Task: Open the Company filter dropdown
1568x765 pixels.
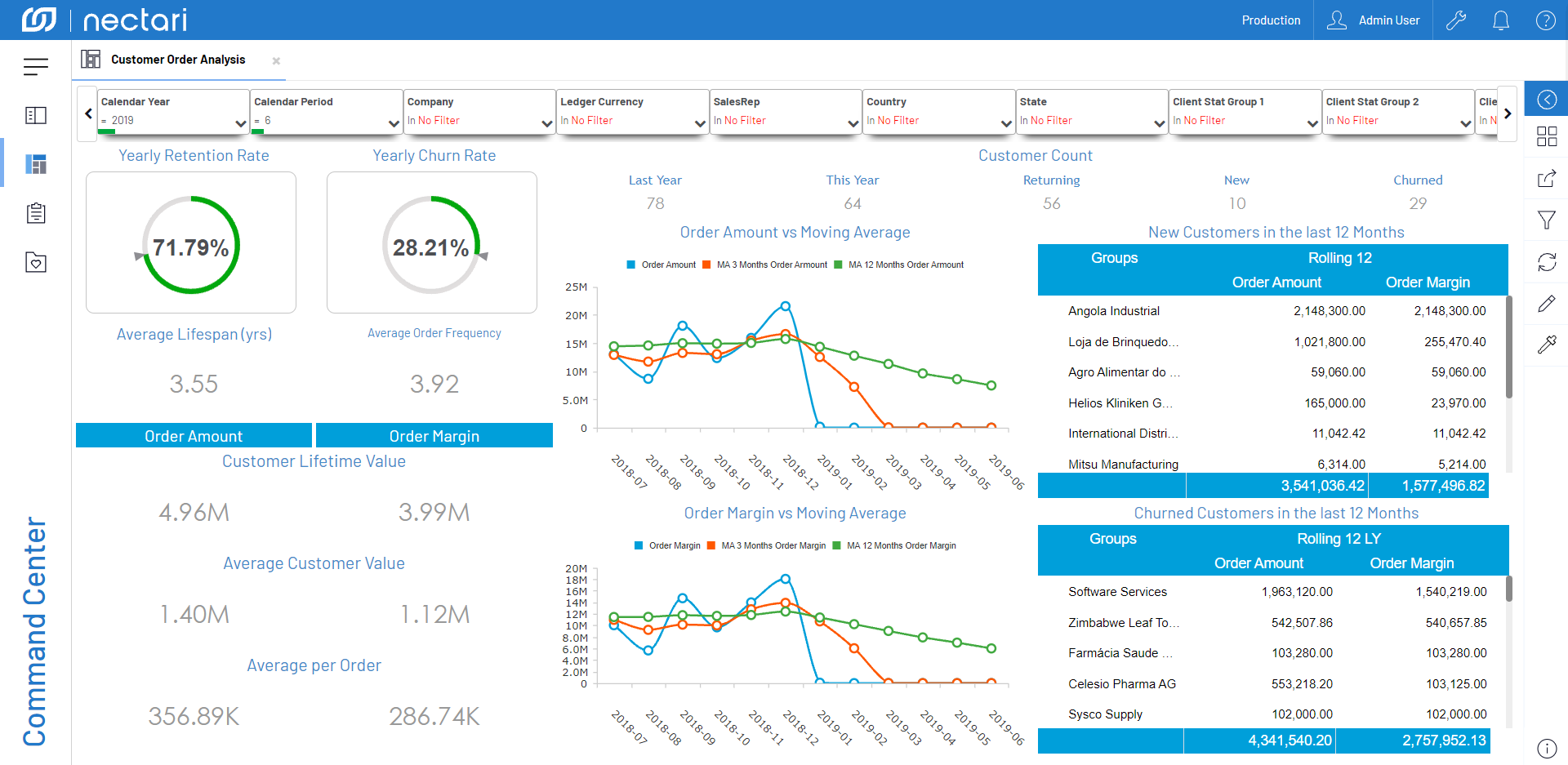Action: coord(546,123)
